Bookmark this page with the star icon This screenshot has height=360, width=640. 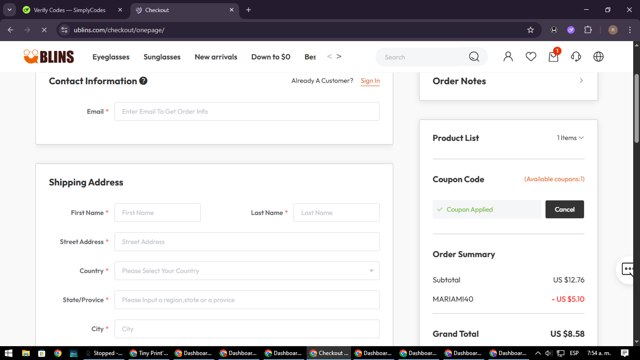pos(530,30)
